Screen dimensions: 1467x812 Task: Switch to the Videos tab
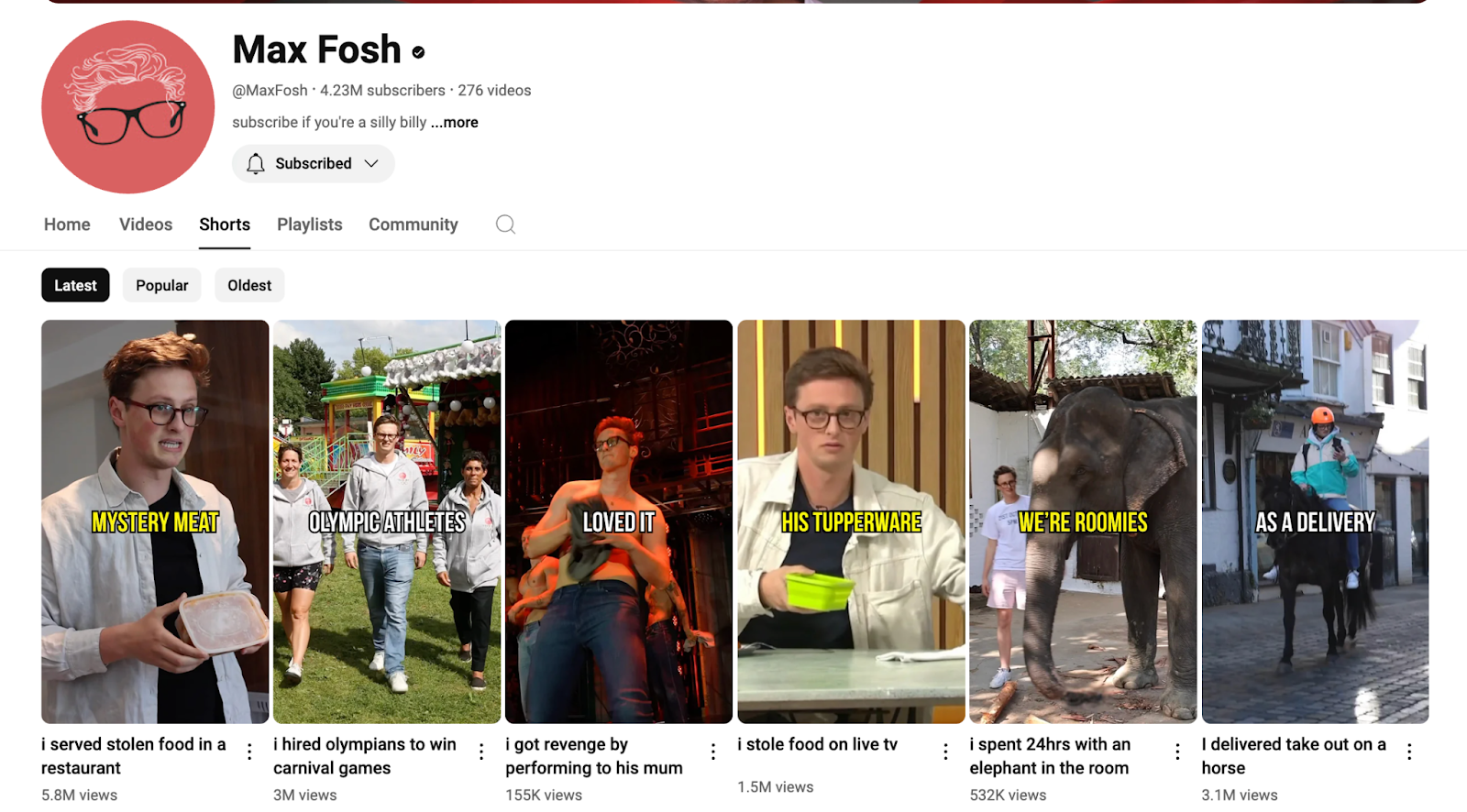(x=146, y=225)
